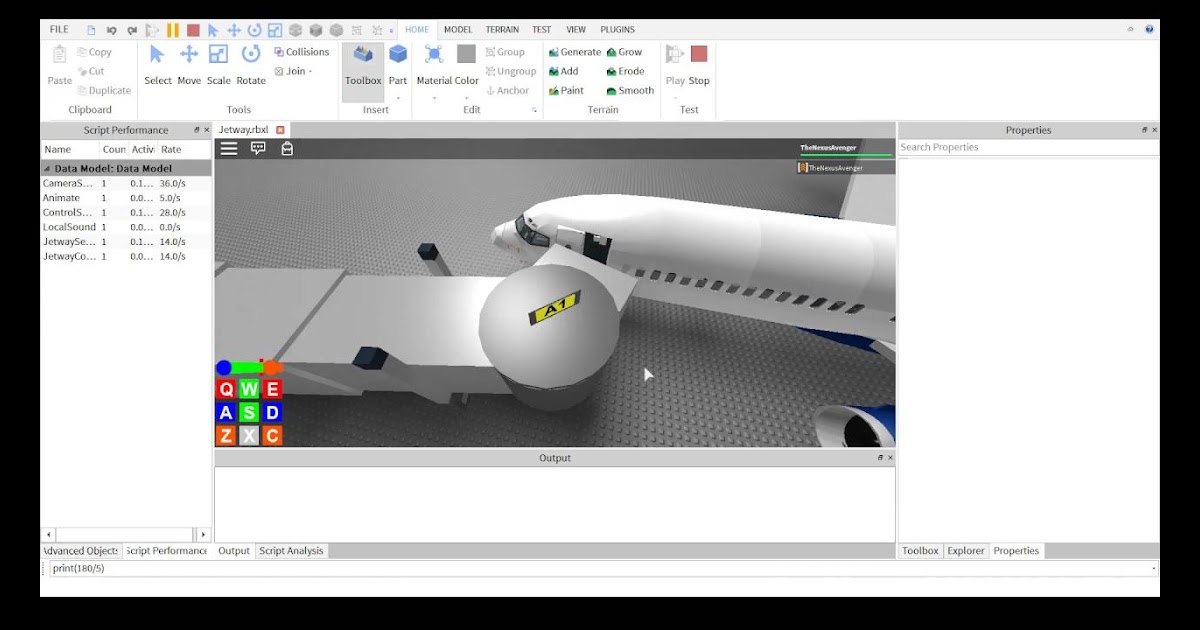Select the small Rotate icon in quick access bar

254,30
